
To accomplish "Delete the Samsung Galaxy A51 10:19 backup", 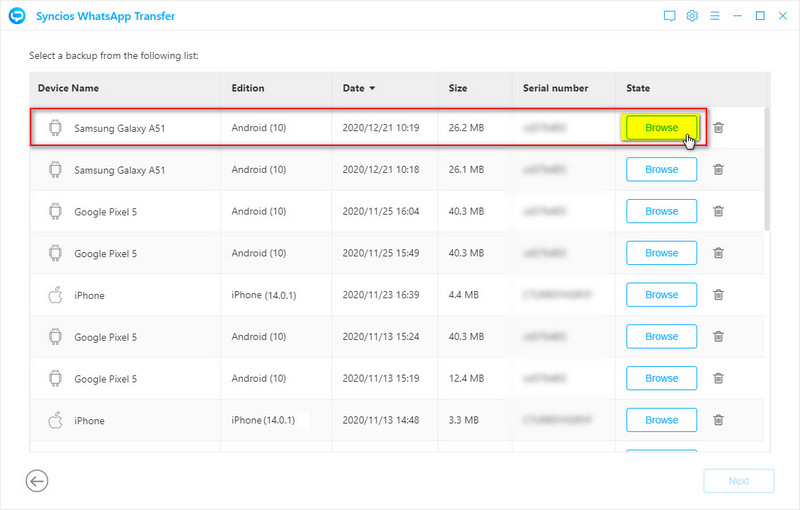I will [718, 128].
